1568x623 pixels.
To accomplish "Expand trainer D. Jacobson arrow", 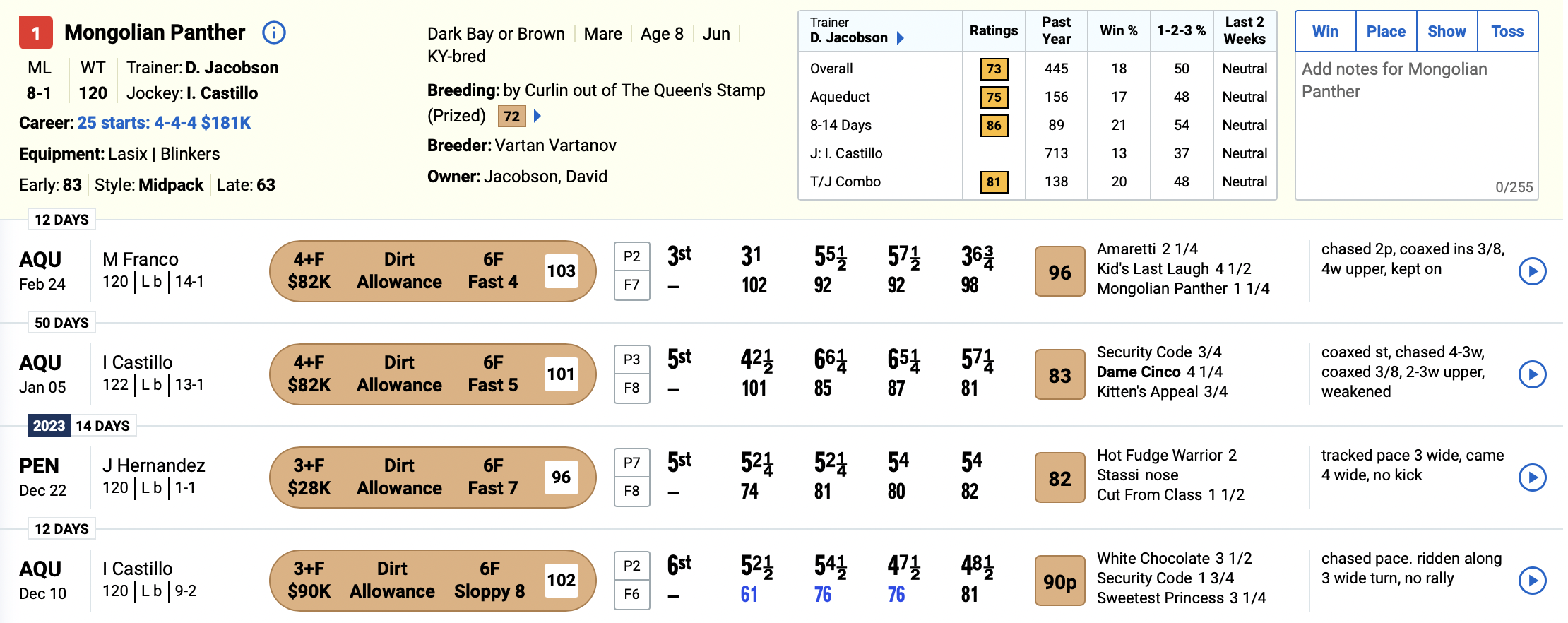I will 901,38.
